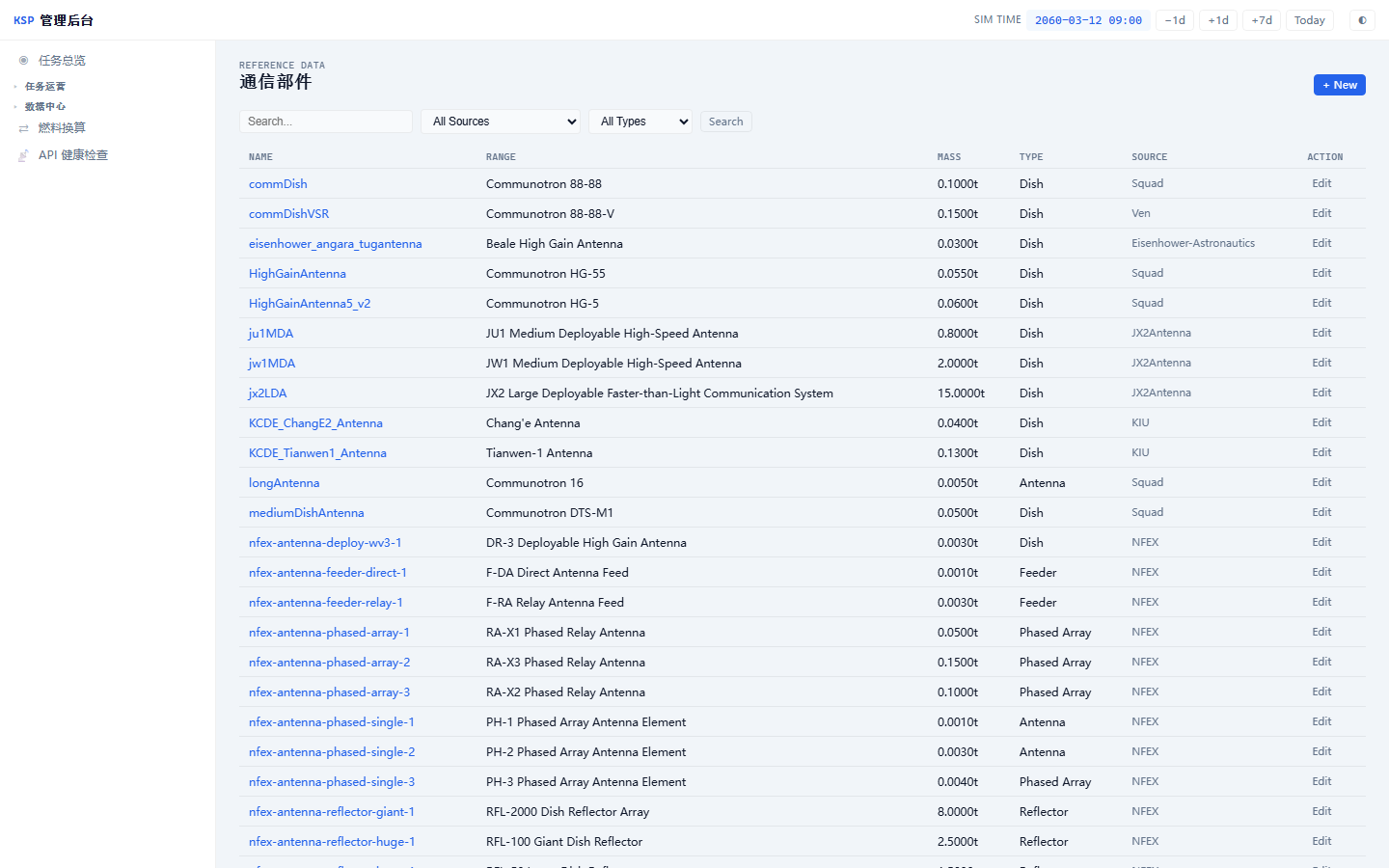Edit the RFL-2000 Dish Reflector Array row
This screenshot has height=868, width=1389.
(1321, 811)
